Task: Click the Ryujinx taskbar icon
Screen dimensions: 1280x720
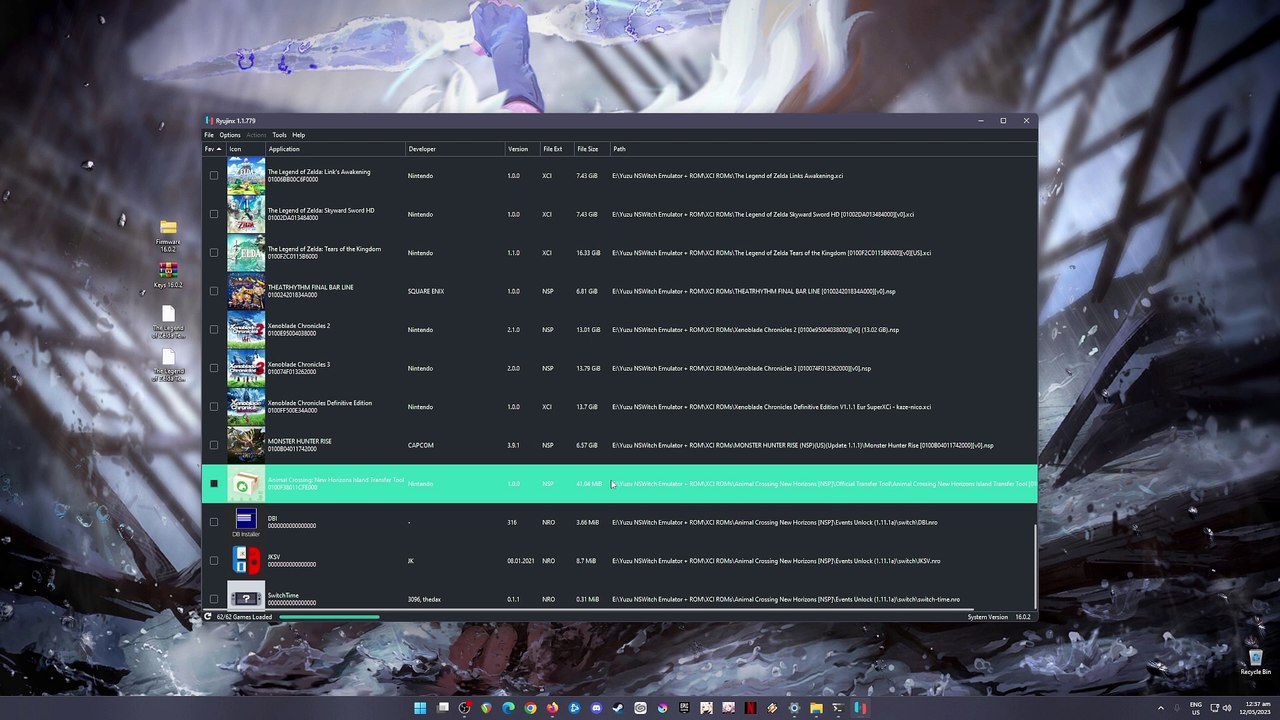Action: point(860,708)
